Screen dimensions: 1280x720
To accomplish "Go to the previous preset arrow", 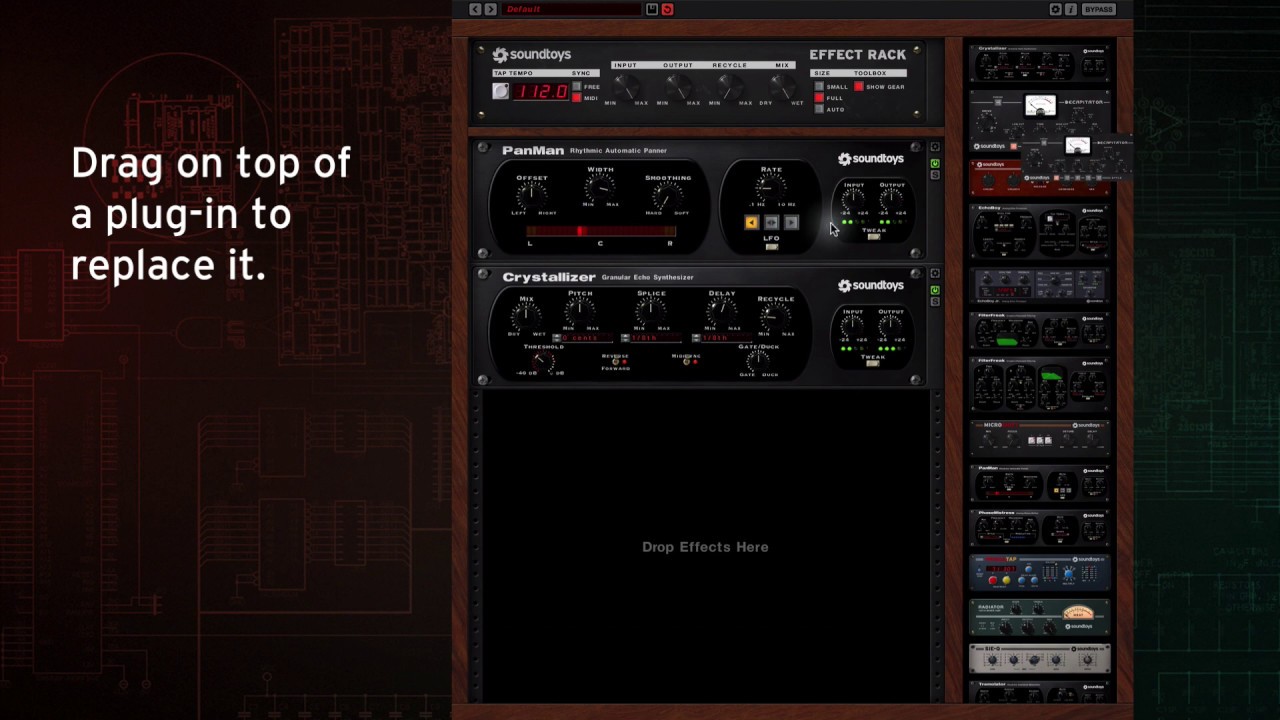I will [475, 9].
